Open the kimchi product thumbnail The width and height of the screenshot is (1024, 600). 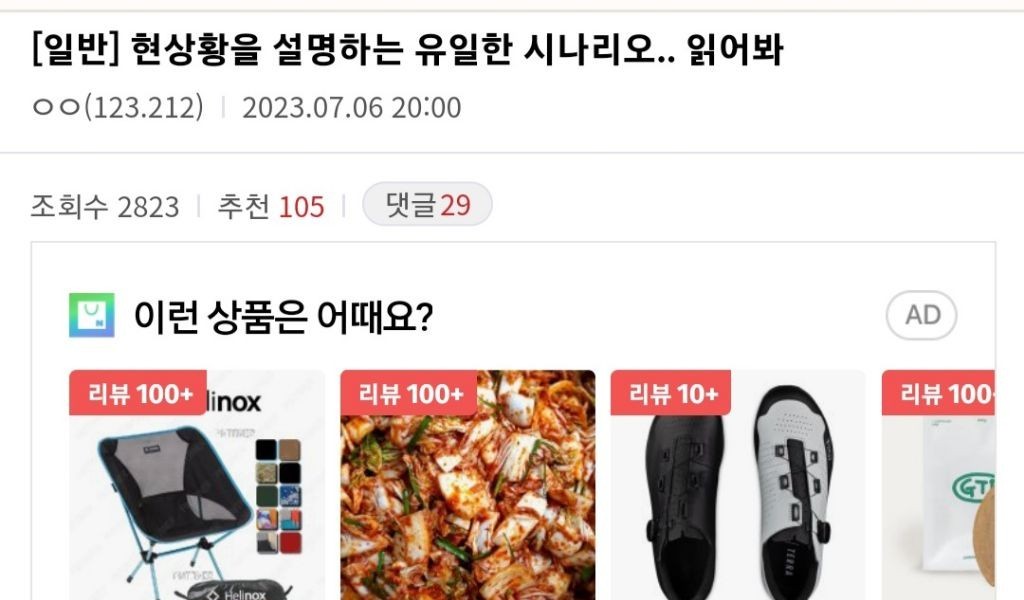468,485
